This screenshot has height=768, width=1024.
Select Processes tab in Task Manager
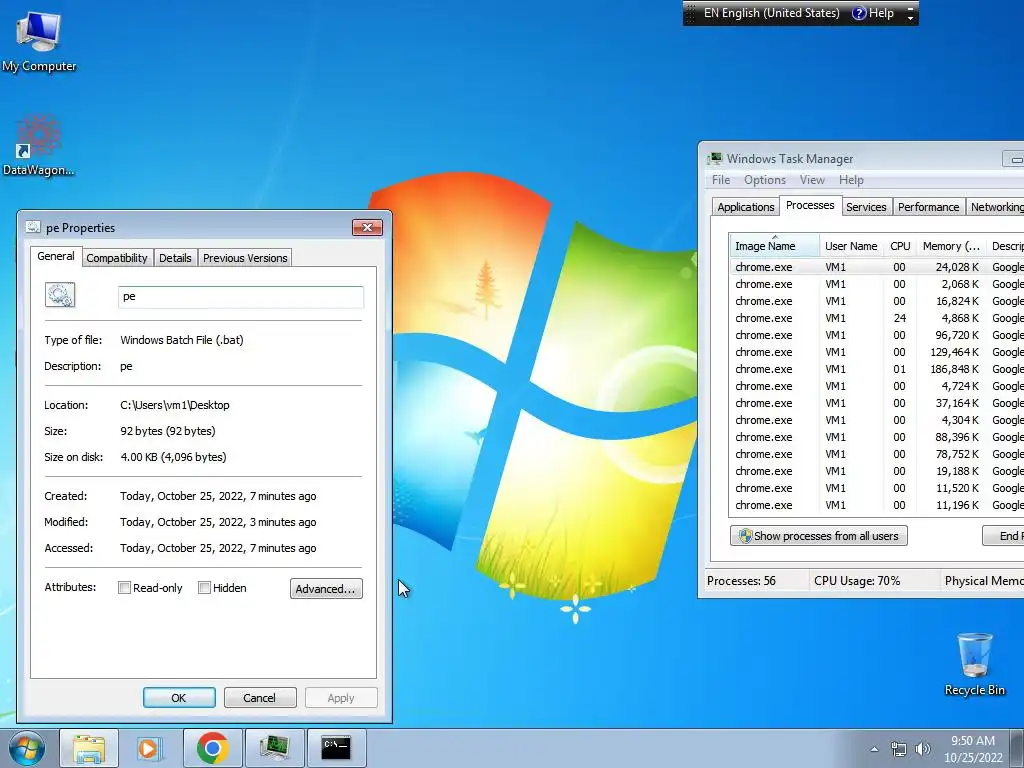[810, 205]
